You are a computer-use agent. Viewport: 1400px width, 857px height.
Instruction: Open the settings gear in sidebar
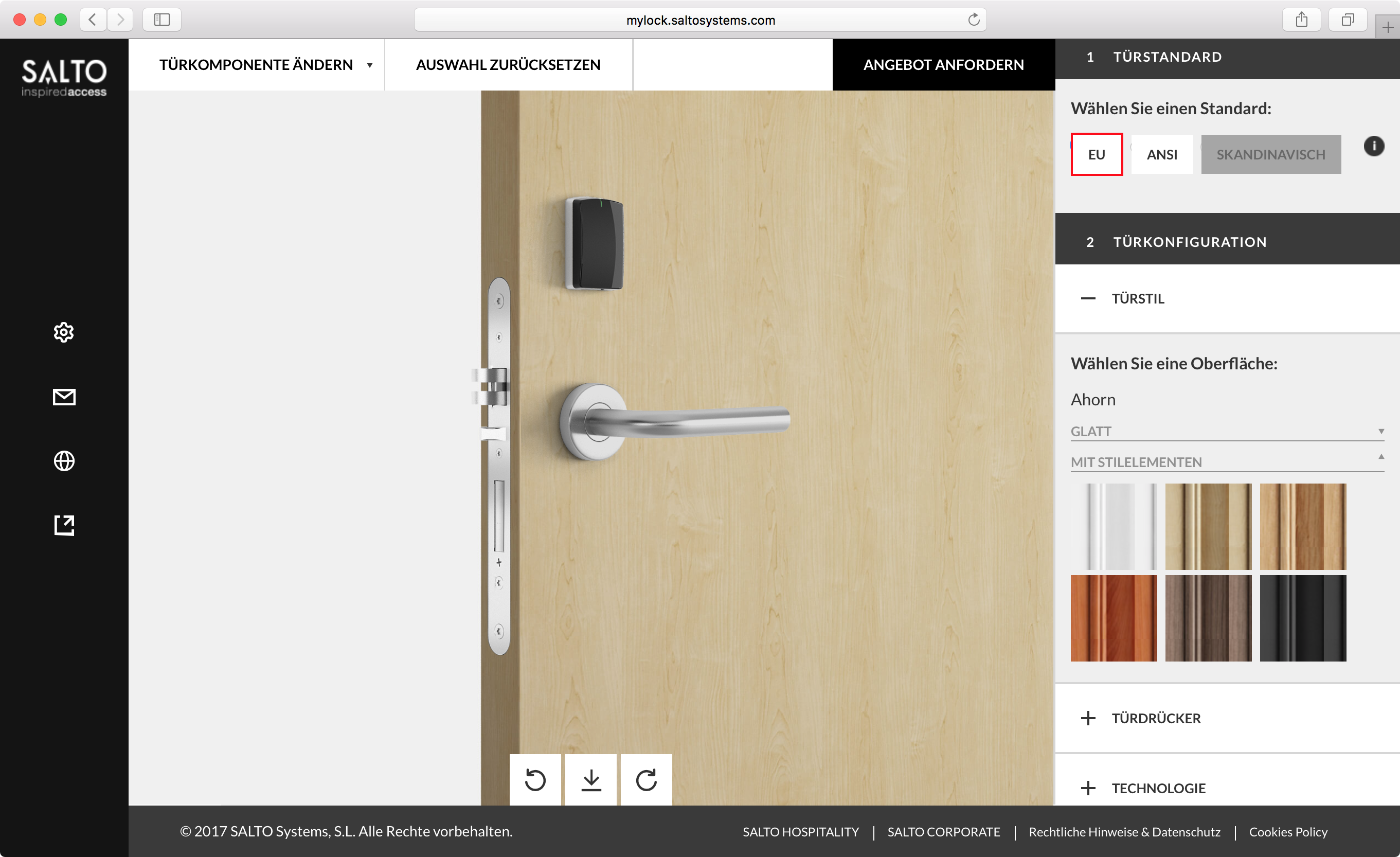click(64, 332)
